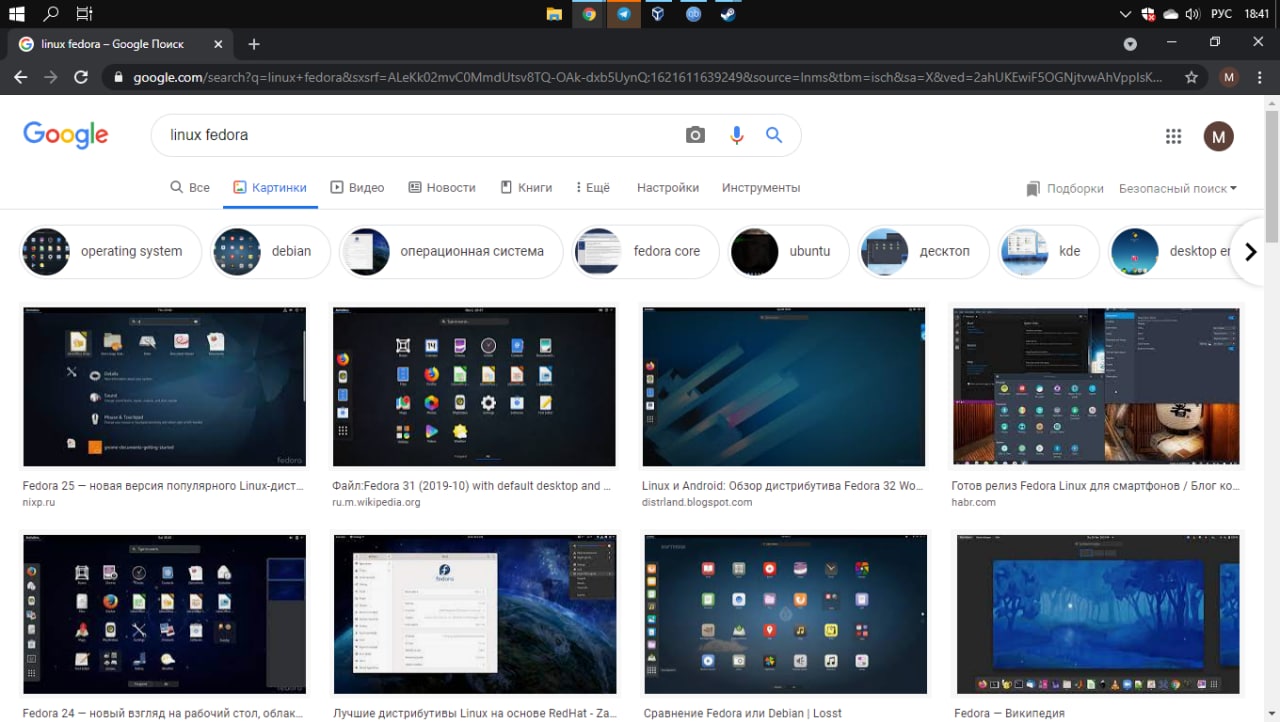1280x722 pixels.
Task: Open the habr.com source link
Action: coord(974,502)
